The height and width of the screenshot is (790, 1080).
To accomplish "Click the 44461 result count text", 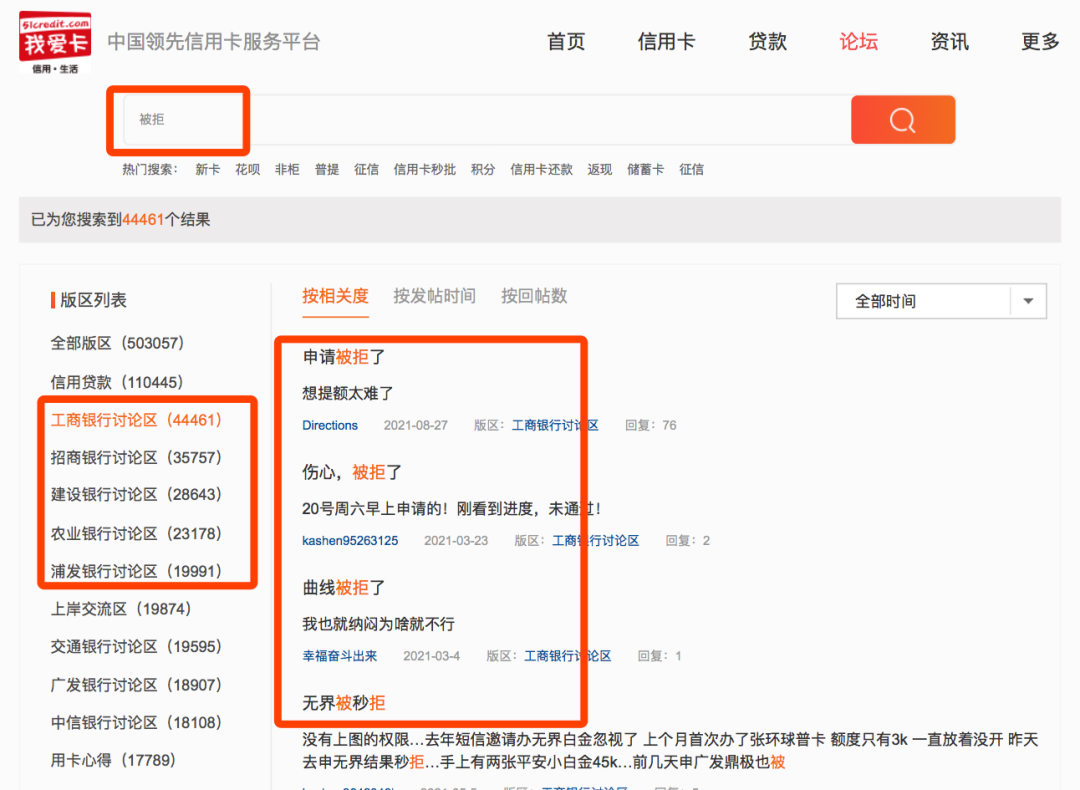I will tap(143, 220).
